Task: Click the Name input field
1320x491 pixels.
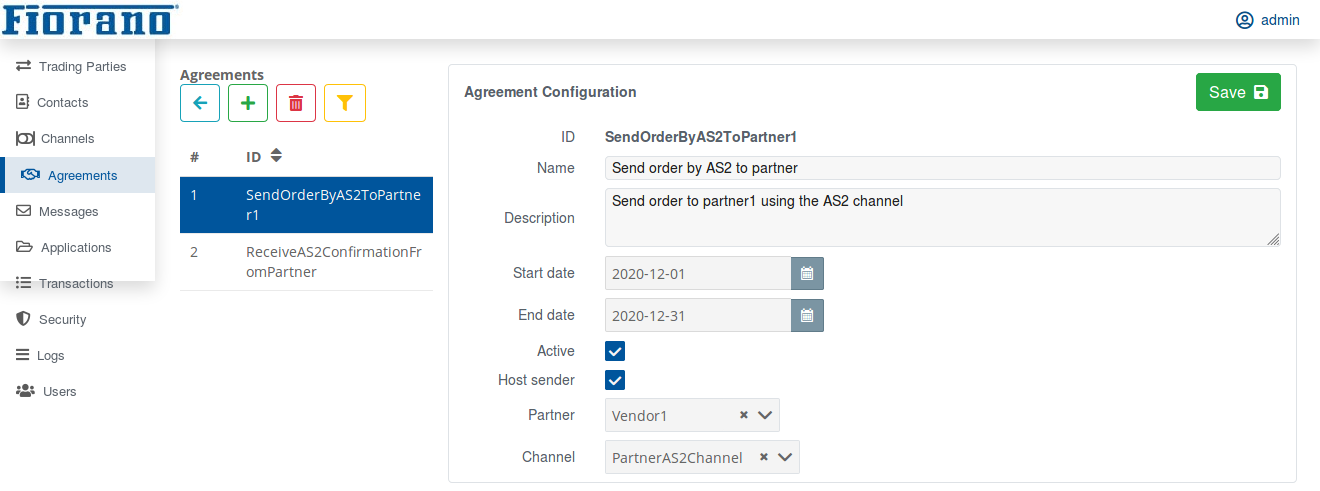Action: [942, 168]
